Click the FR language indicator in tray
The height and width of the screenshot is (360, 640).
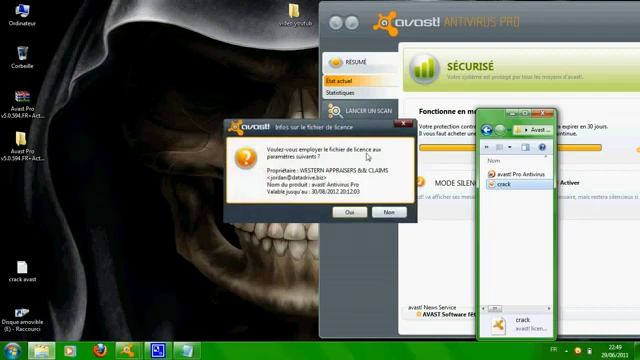553,350
